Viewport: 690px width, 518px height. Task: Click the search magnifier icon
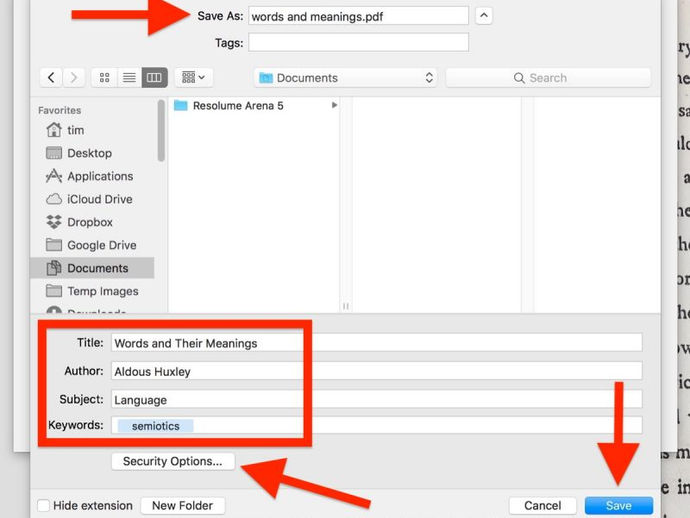pyautogui.click(x=519, y=78)
